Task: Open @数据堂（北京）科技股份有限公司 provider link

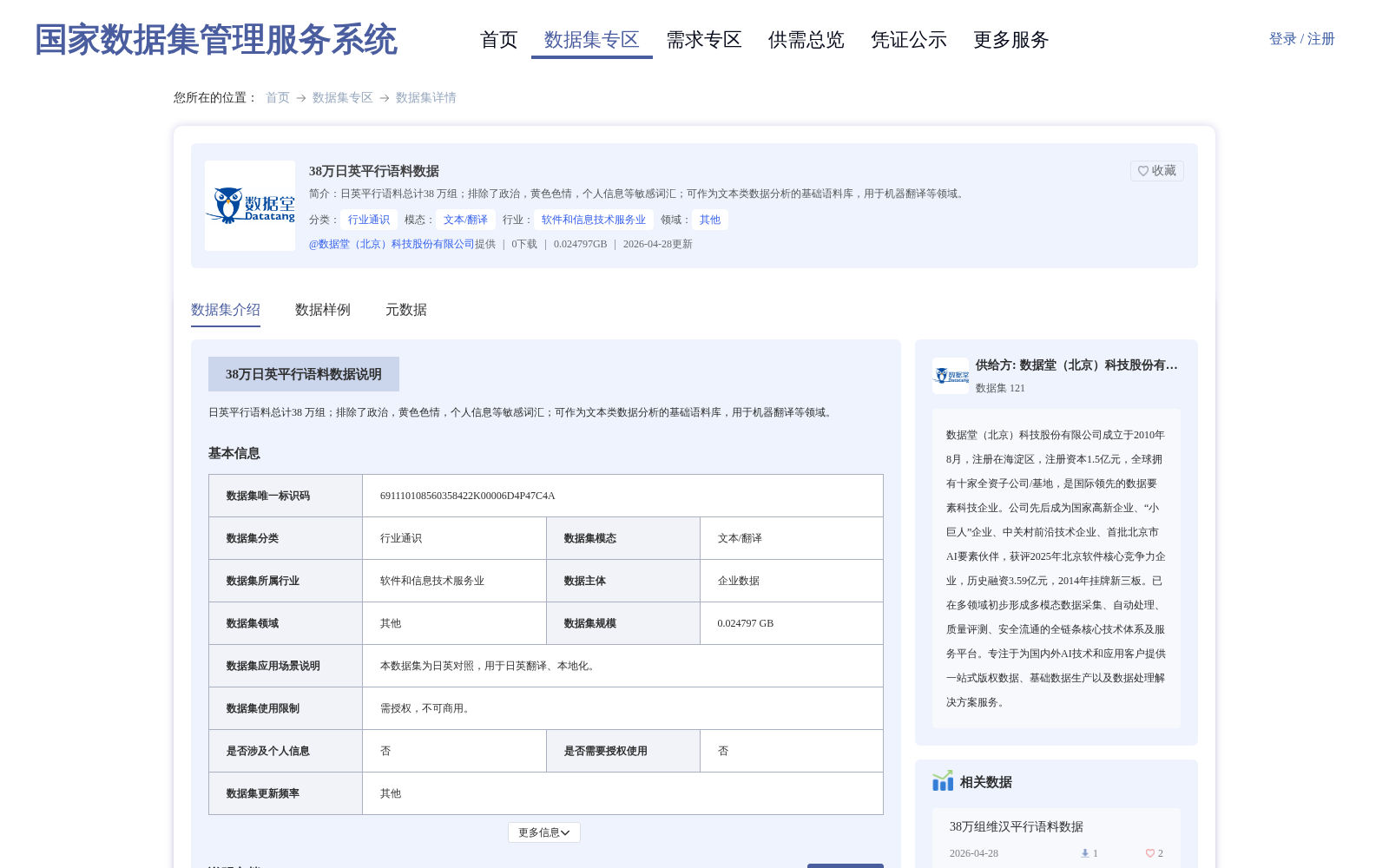Action: point(392,244)
